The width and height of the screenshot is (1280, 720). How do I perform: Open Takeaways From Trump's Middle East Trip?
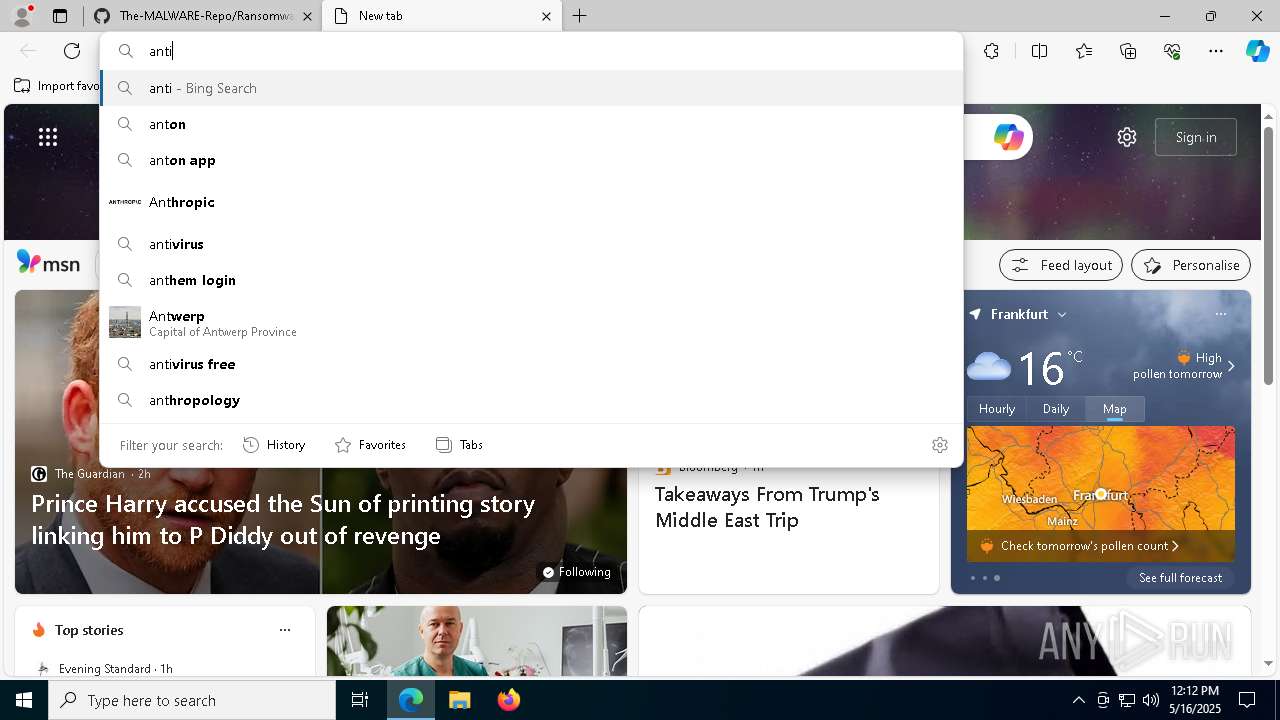tap(767, 507)
